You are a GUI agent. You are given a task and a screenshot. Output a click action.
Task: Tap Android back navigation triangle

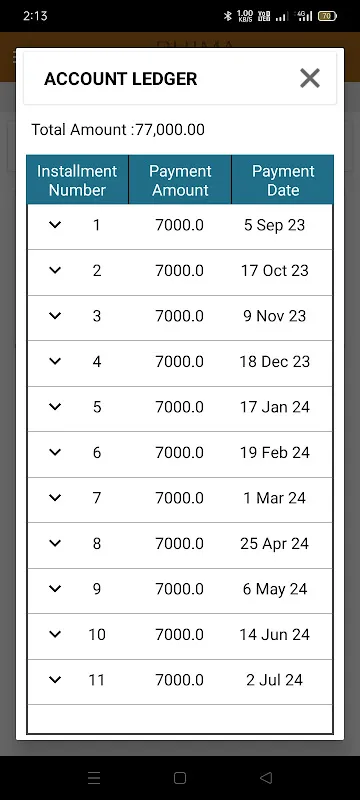click(x=266, y=778)
